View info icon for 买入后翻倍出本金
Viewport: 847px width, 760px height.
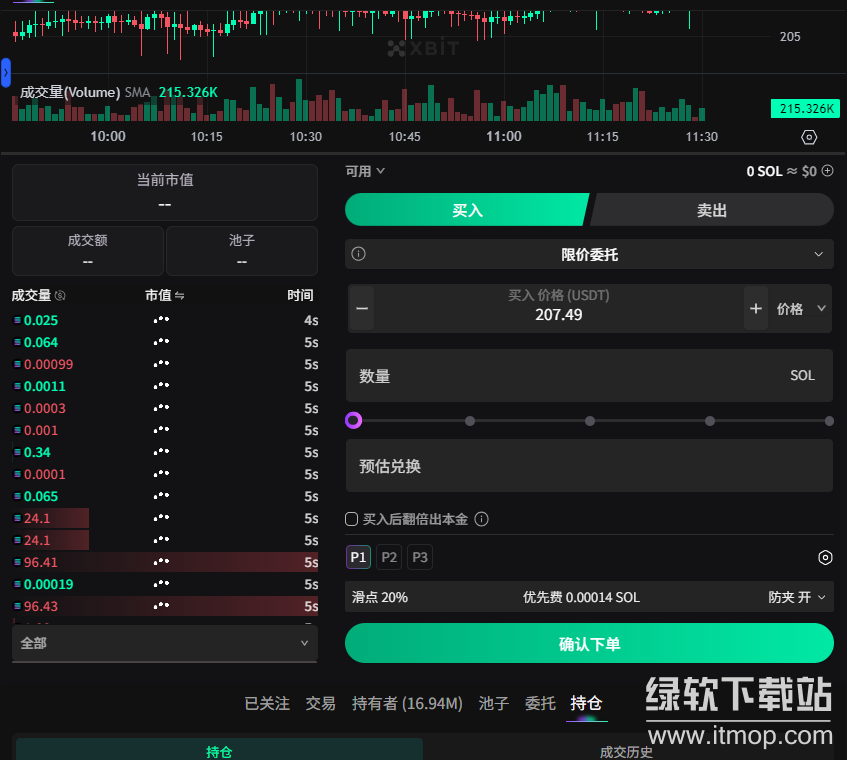coord(481,519)
